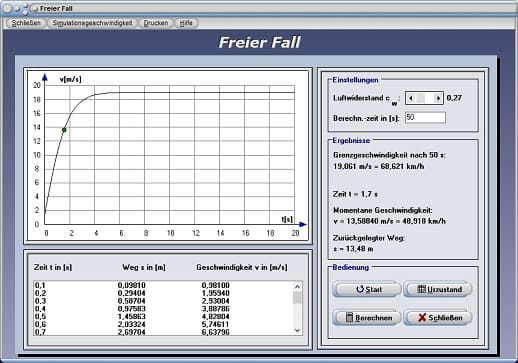
Task: Click the results list scroll-up arrow
Action: (x=297, y=286)
